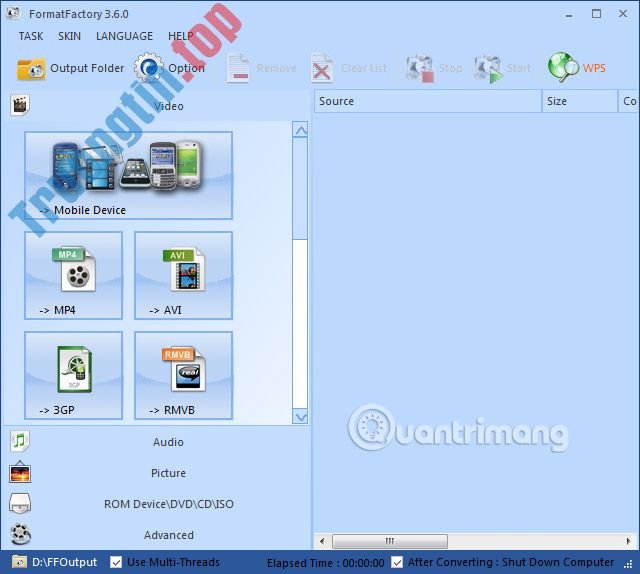This screenshot has width=640, height=574.
Task: Select the AVI conversion tile
Action: pos(184,276)
